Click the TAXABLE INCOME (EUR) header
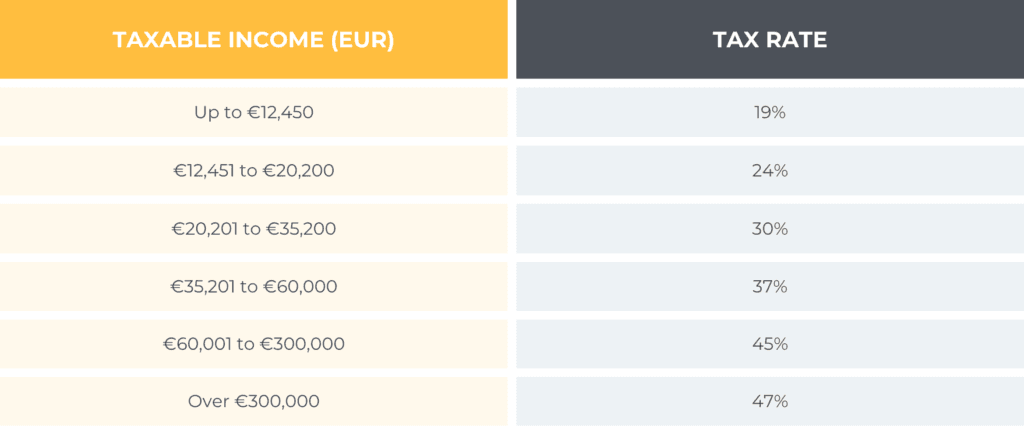This screenshot has height=426, width=1024. pos(253,40)
